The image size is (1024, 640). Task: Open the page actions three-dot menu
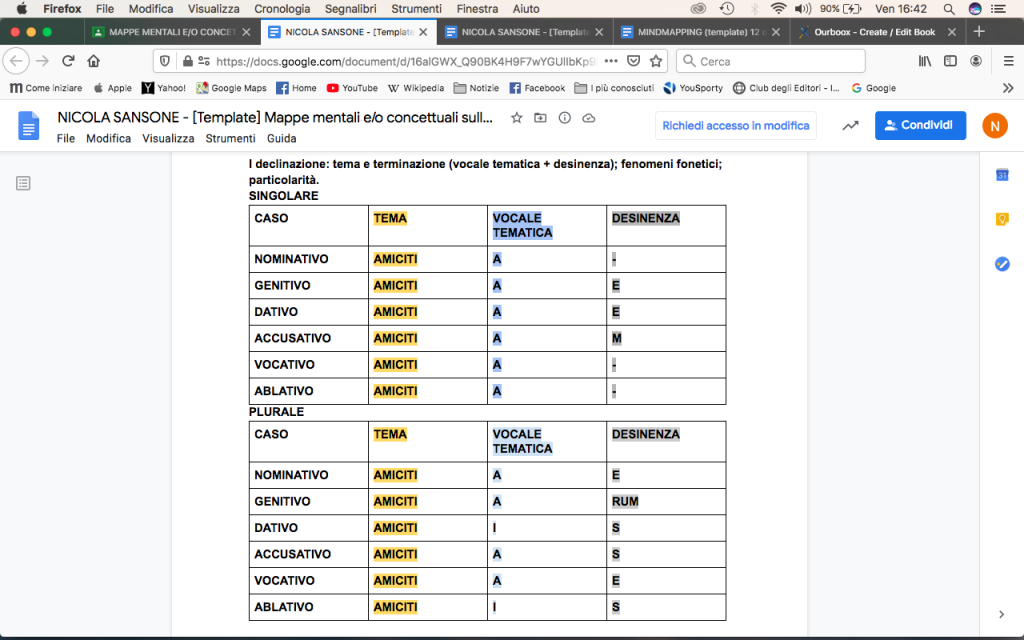pos(611,60)
